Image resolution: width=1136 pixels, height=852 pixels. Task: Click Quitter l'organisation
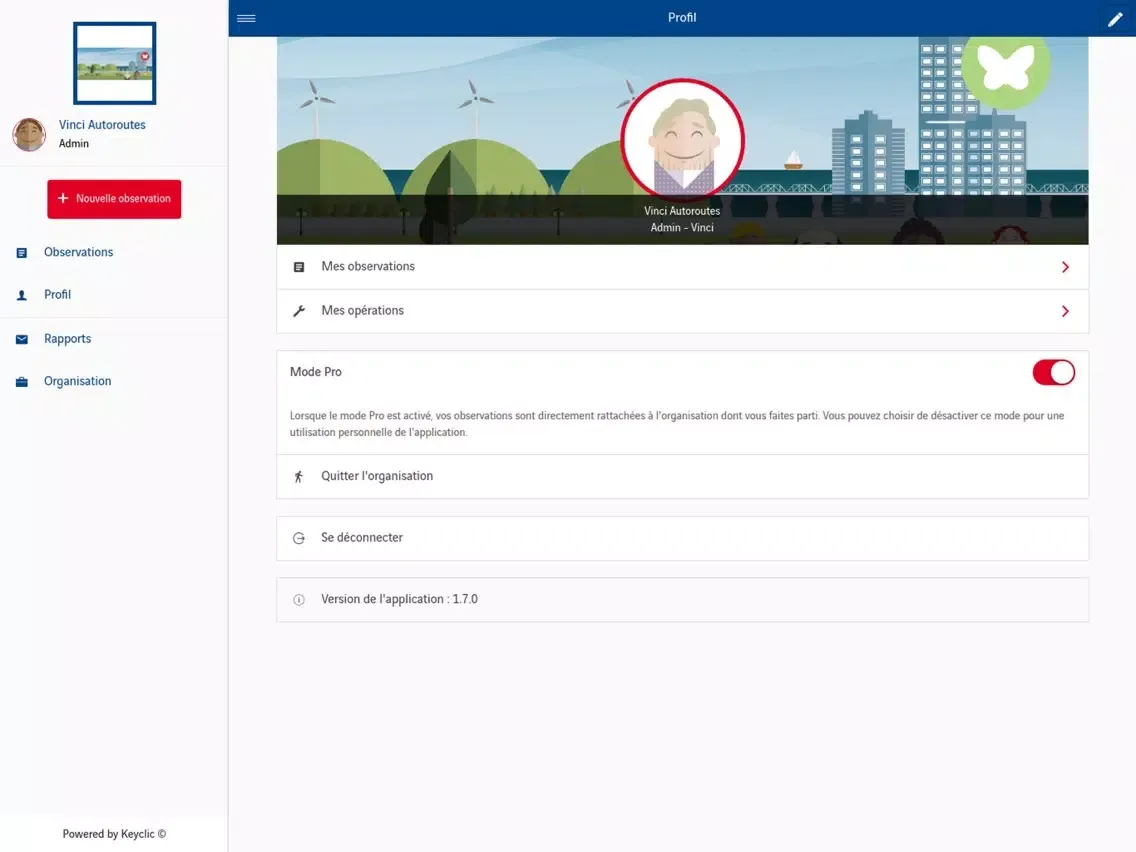[682, 477]
